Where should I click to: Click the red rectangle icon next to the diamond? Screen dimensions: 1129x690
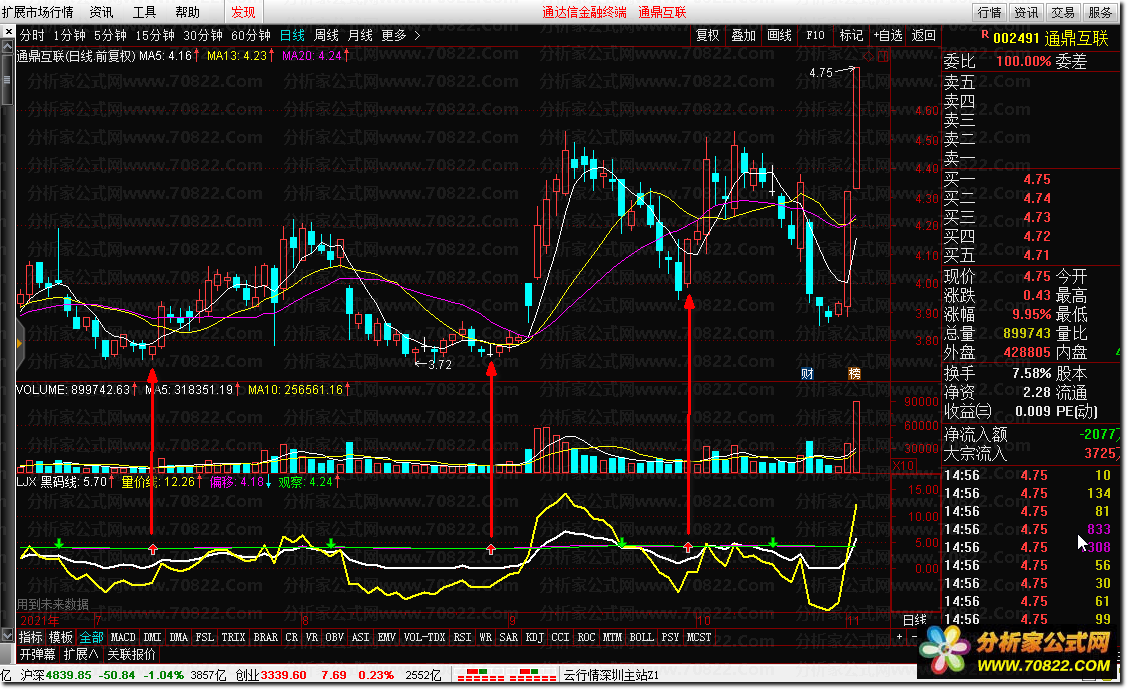click(x=883, y=56)
